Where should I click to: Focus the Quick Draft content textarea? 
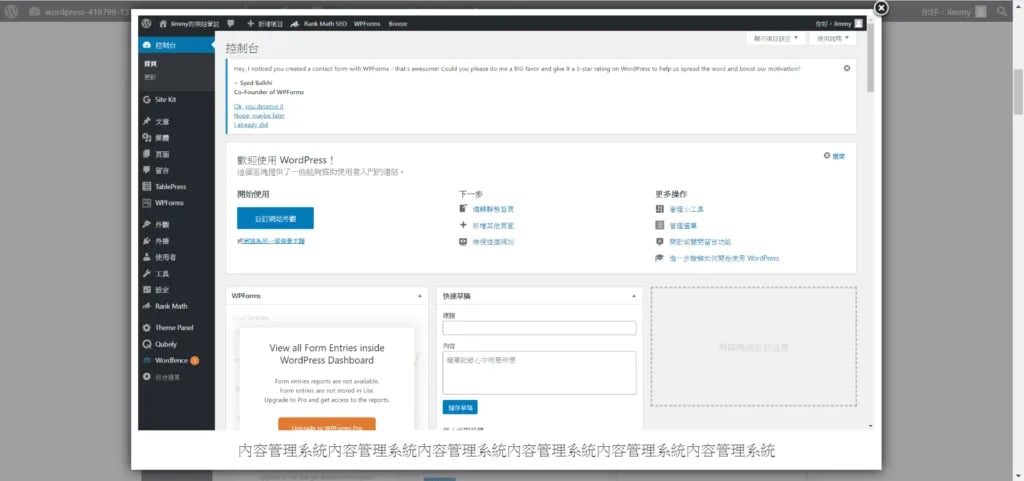tap(539, 373)
